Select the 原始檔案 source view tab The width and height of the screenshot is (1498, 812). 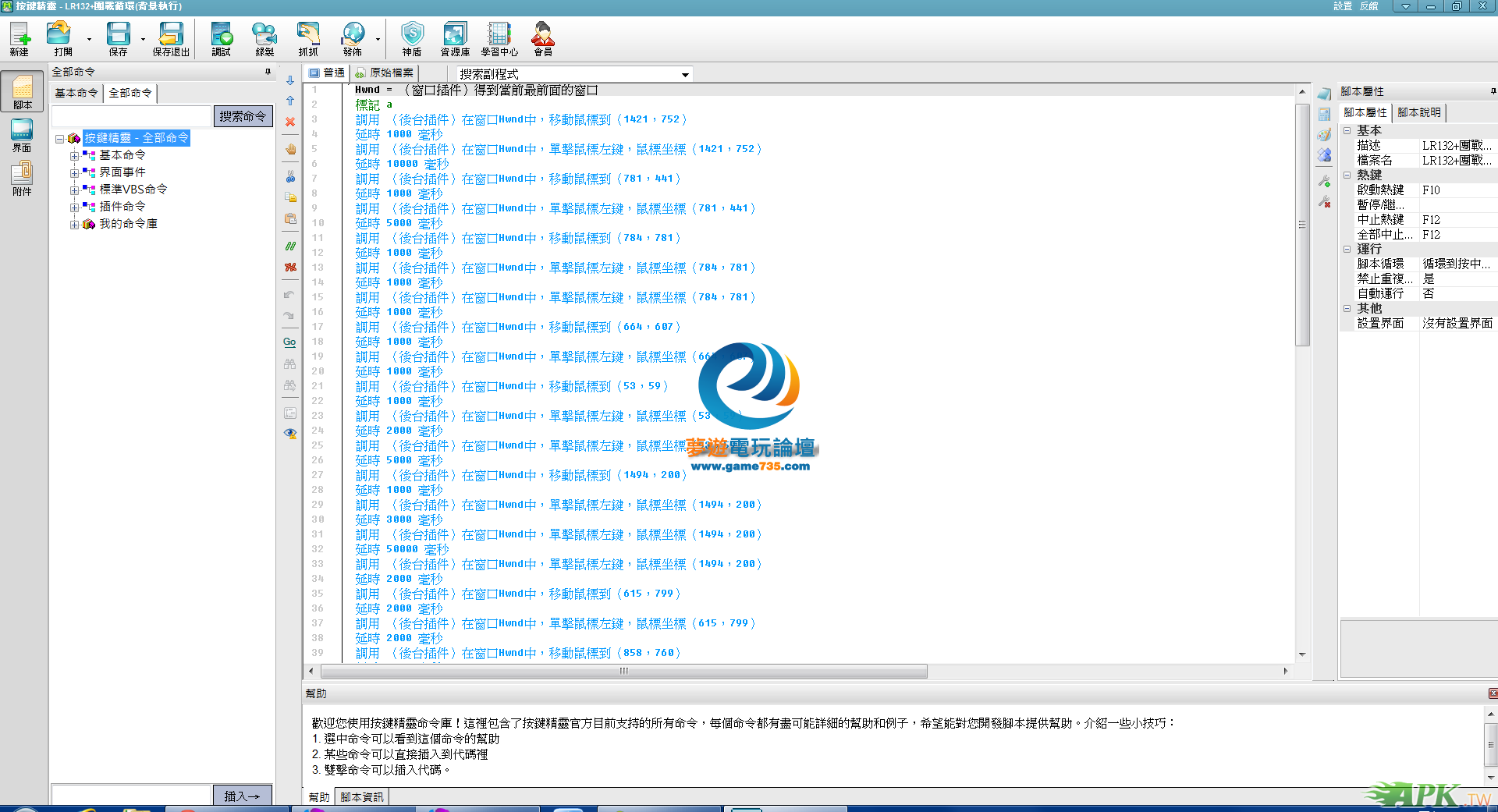(x=384, y=73)
